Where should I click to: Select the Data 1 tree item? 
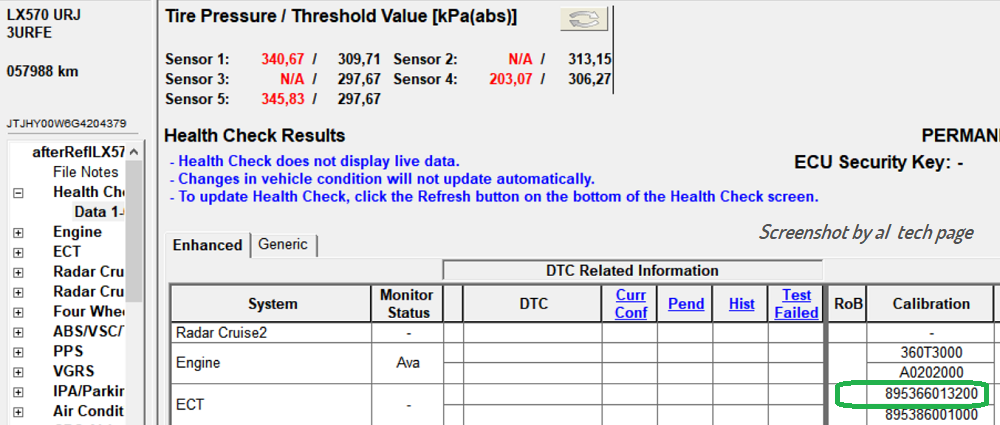point(98,212)
